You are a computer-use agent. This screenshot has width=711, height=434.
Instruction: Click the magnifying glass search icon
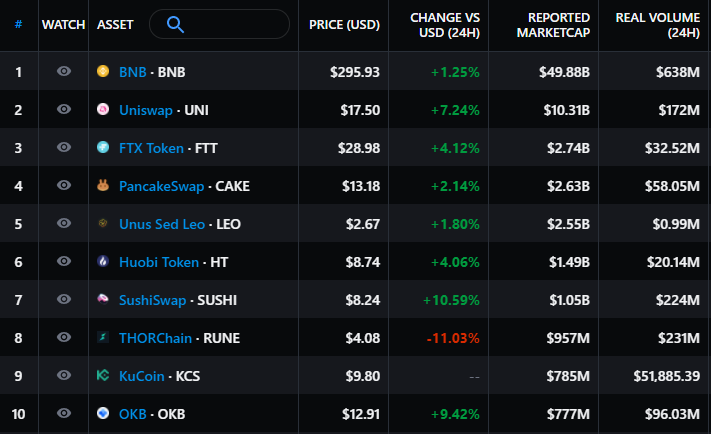pos(175,24)
